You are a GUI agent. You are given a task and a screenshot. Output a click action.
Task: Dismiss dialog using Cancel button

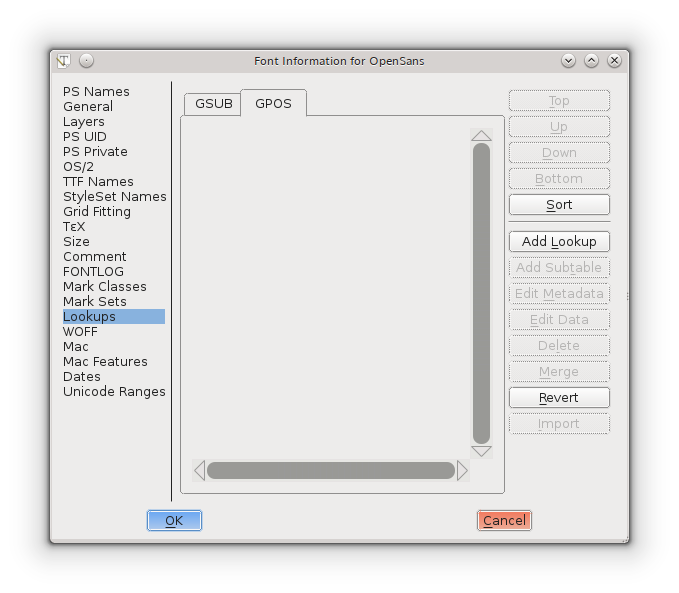(504, 520)
